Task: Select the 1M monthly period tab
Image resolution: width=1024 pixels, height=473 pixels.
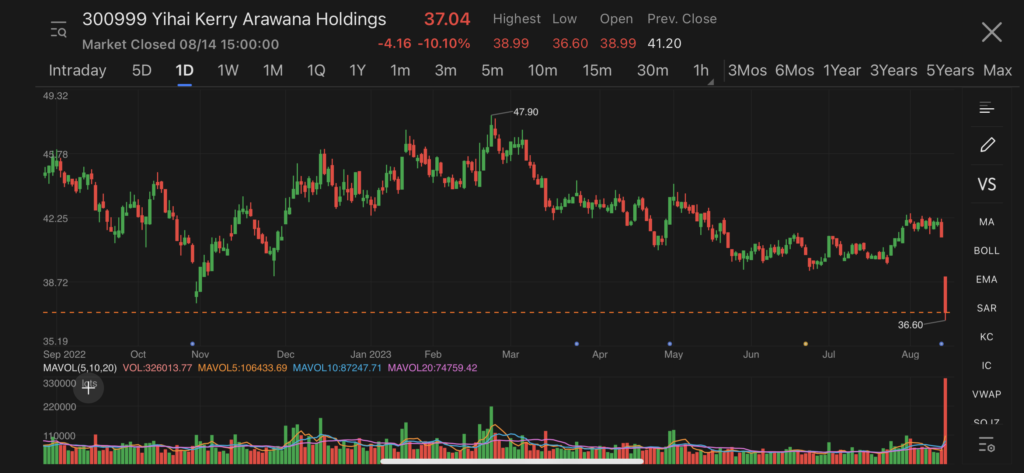Action: 272,71
